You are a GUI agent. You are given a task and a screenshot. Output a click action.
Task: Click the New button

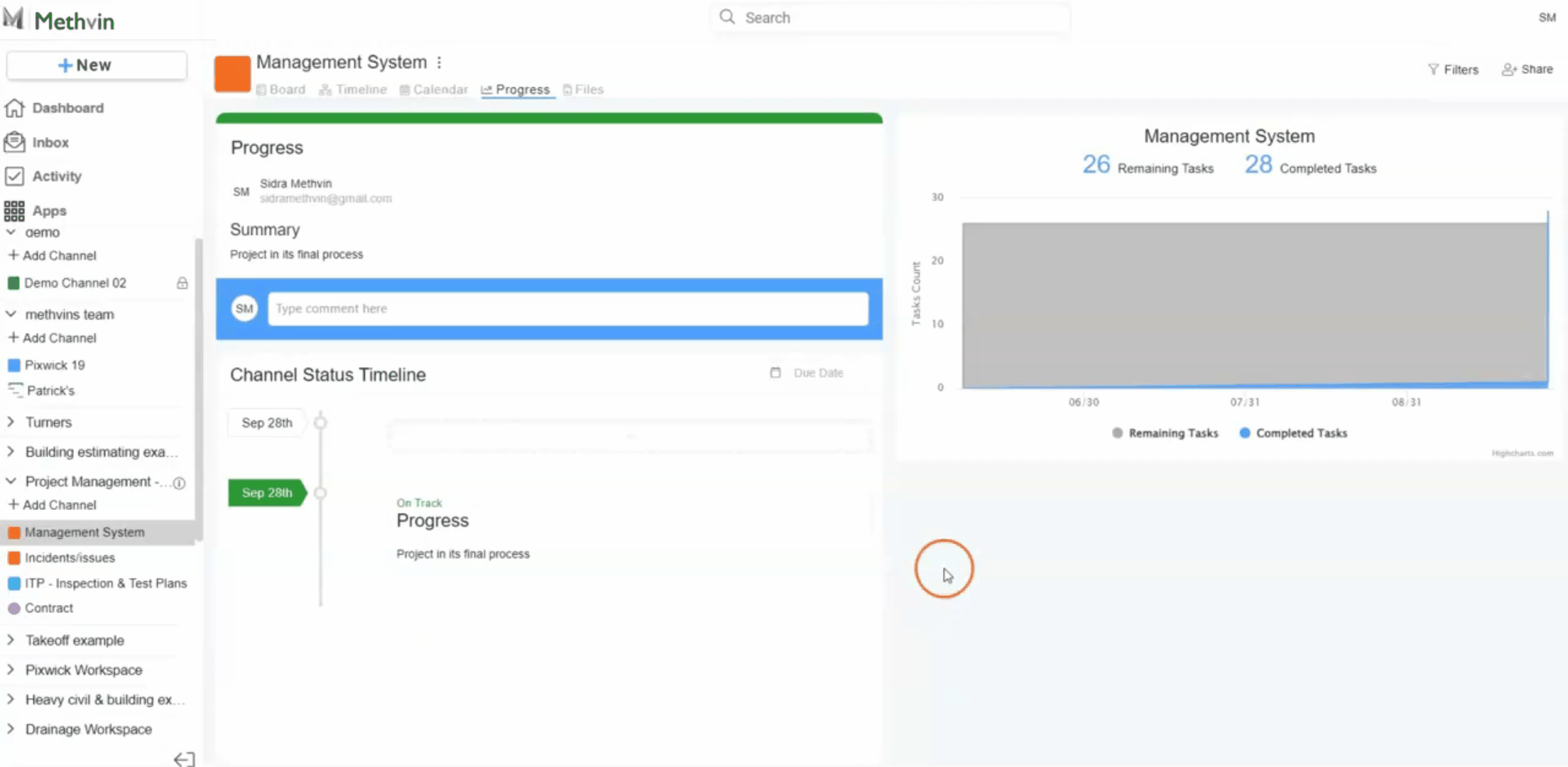pyautogui.click(x=97, y=65)
